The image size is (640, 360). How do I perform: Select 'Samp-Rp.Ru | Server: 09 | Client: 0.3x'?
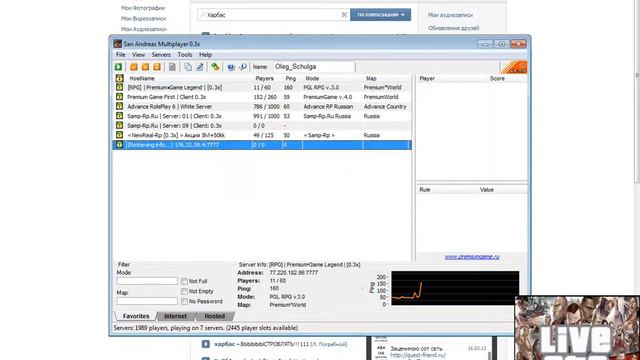pyautogui.click(x=262, y=125)
